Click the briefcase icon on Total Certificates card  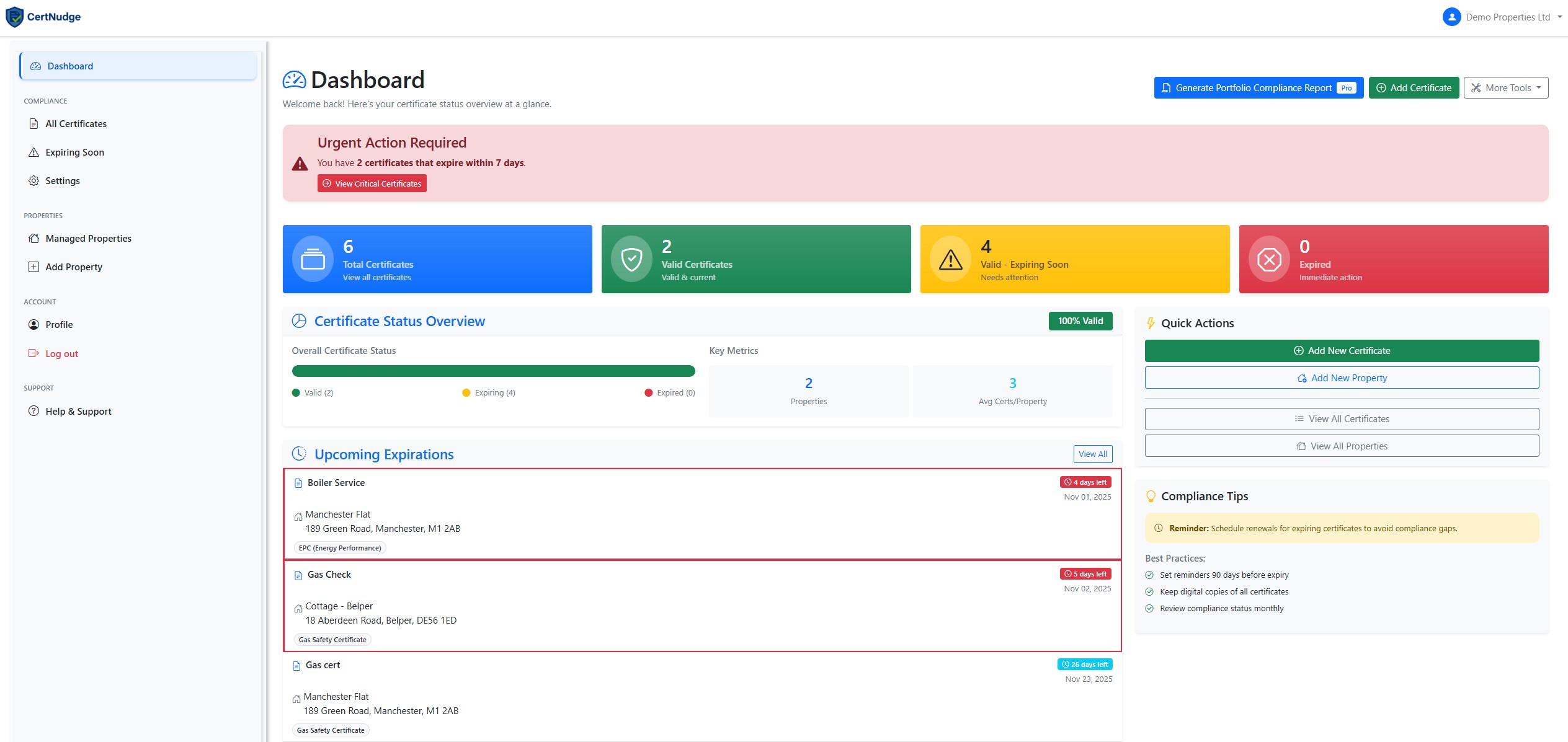[x=313, y=258]
